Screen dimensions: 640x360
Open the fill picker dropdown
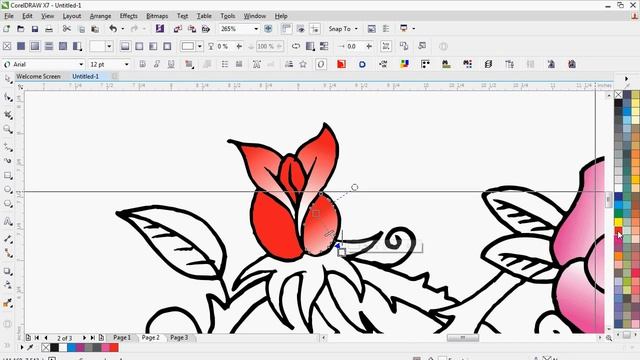[109, 46]
